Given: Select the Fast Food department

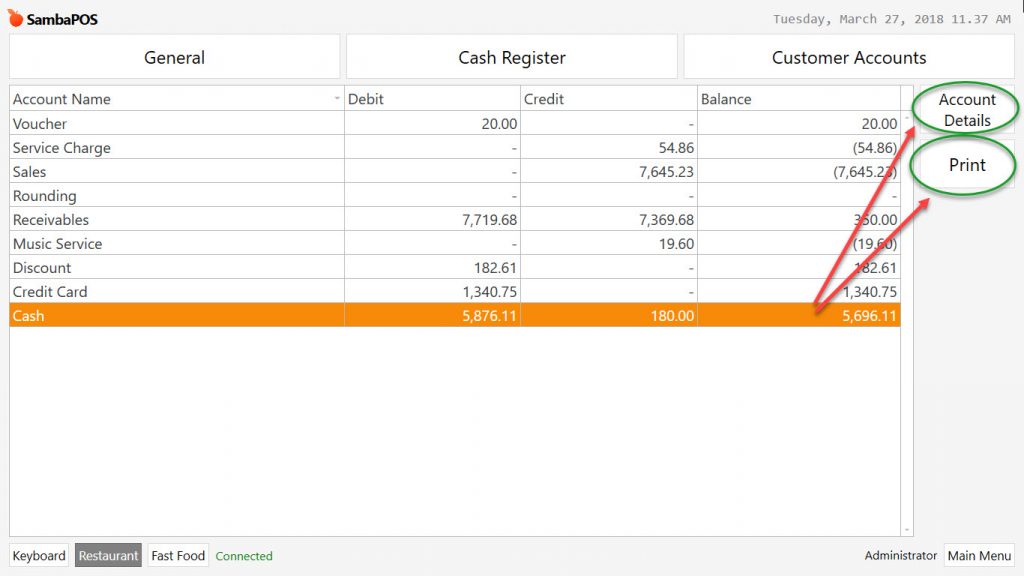Looking at the screenshot, I should tap(178, 556).
